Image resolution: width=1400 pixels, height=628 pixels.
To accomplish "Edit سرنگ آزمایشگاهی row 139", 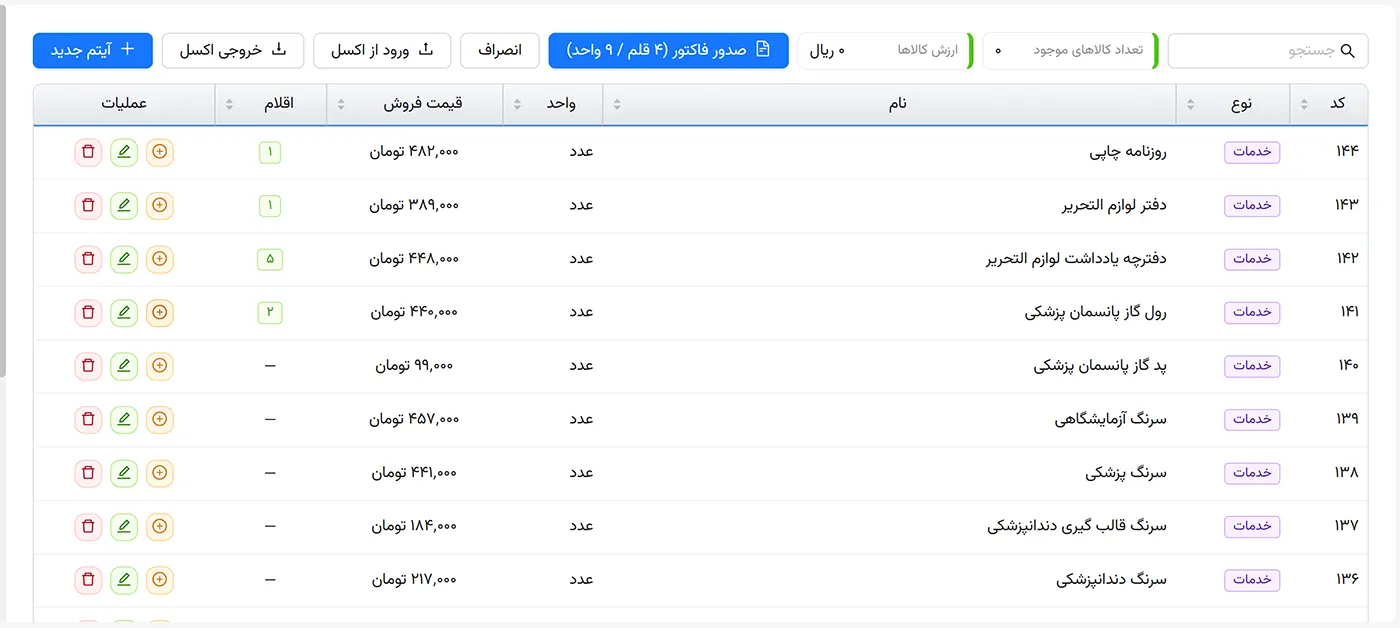I will tap(124, 420).
